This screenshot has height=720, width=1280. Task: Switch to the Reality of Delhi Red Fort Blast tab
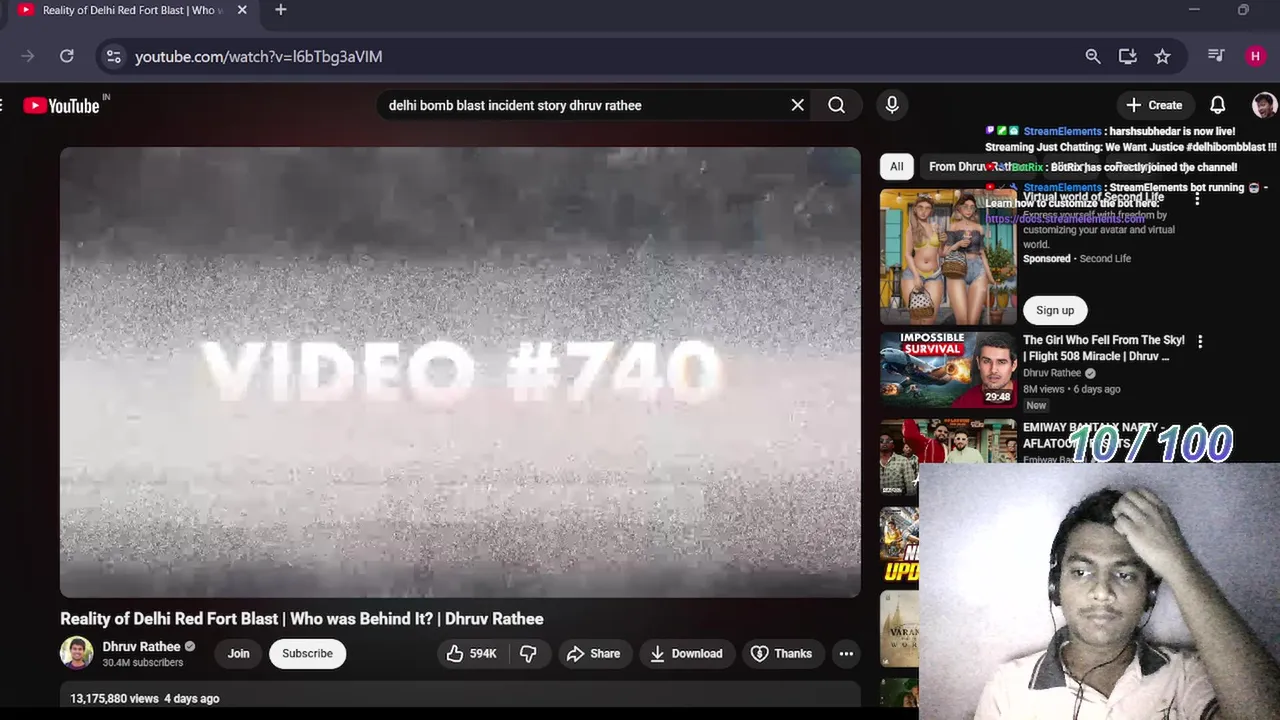pos(133,10)
